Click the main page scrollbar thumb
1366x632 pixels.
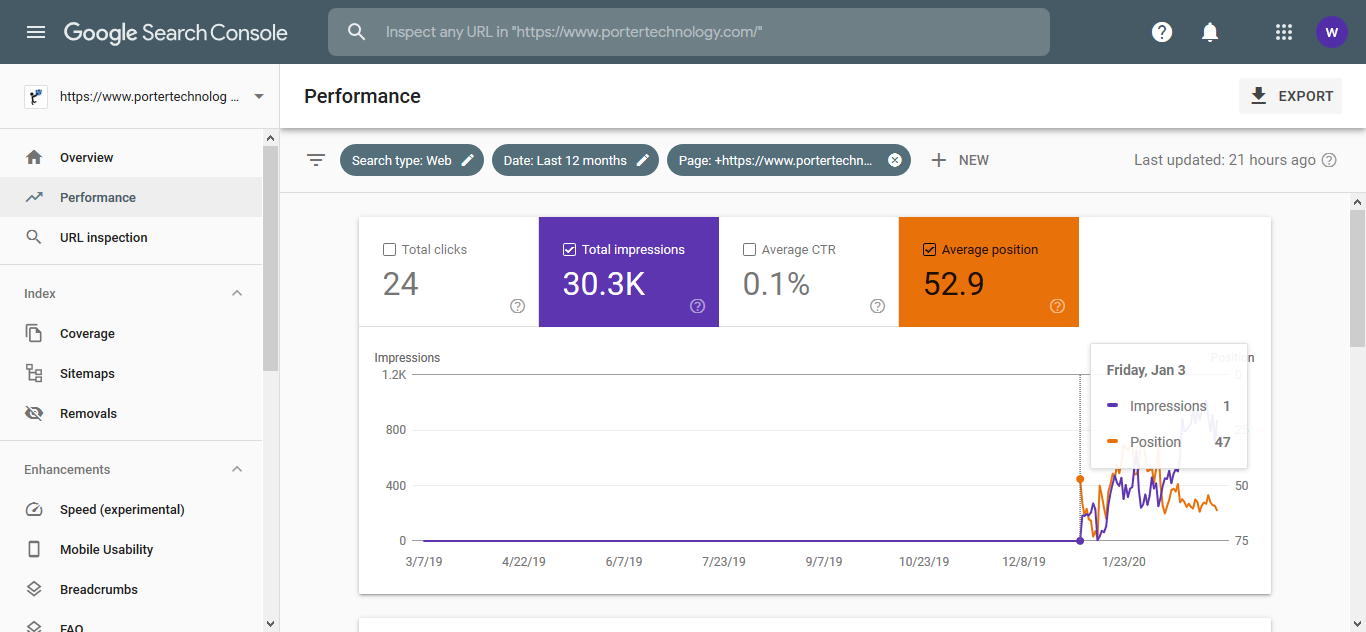tap(1357, 278)
